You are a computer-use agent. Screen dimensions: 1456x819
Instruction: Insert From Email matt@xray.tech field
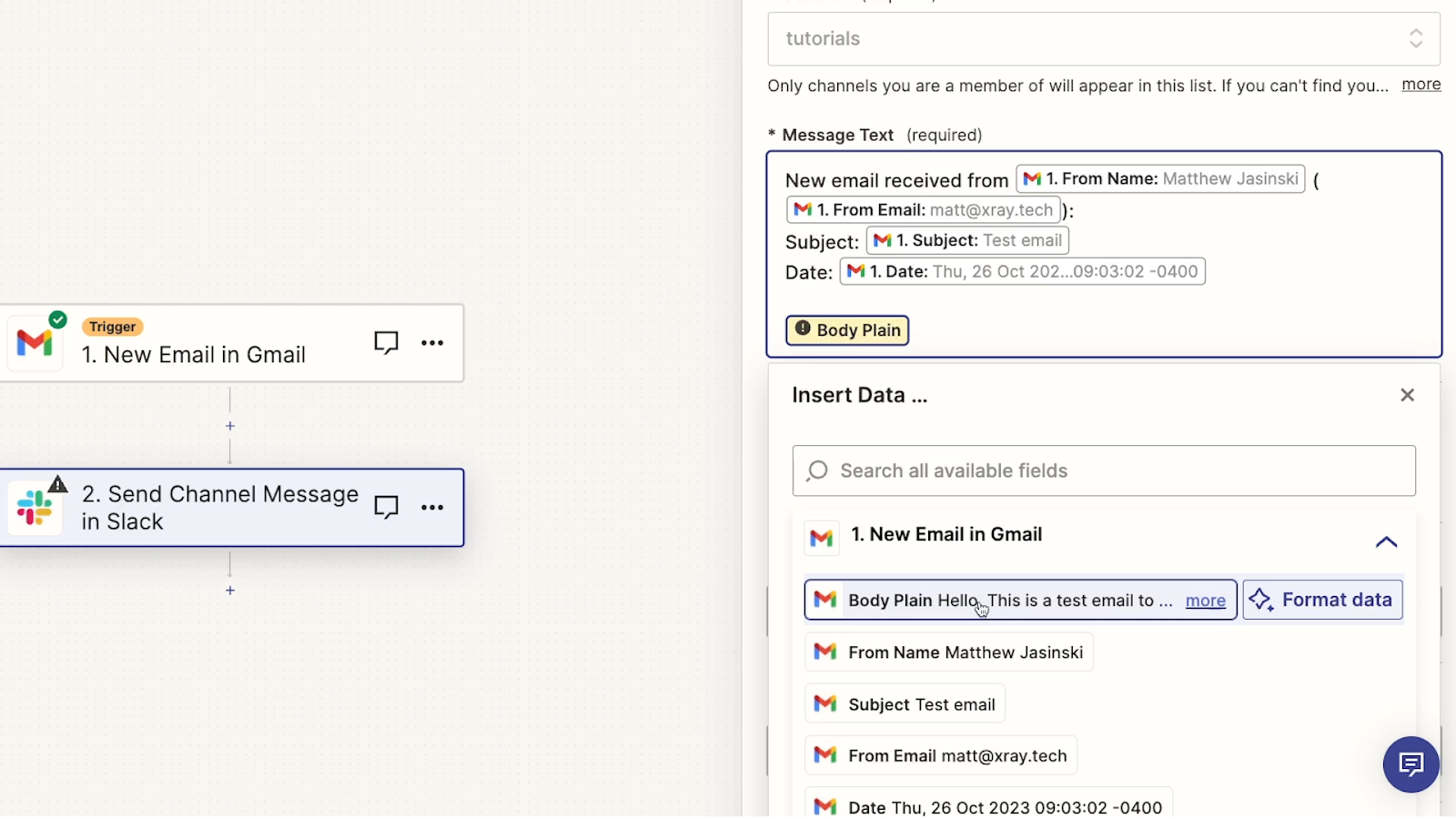pyautogui.click(x=941, y=755)
